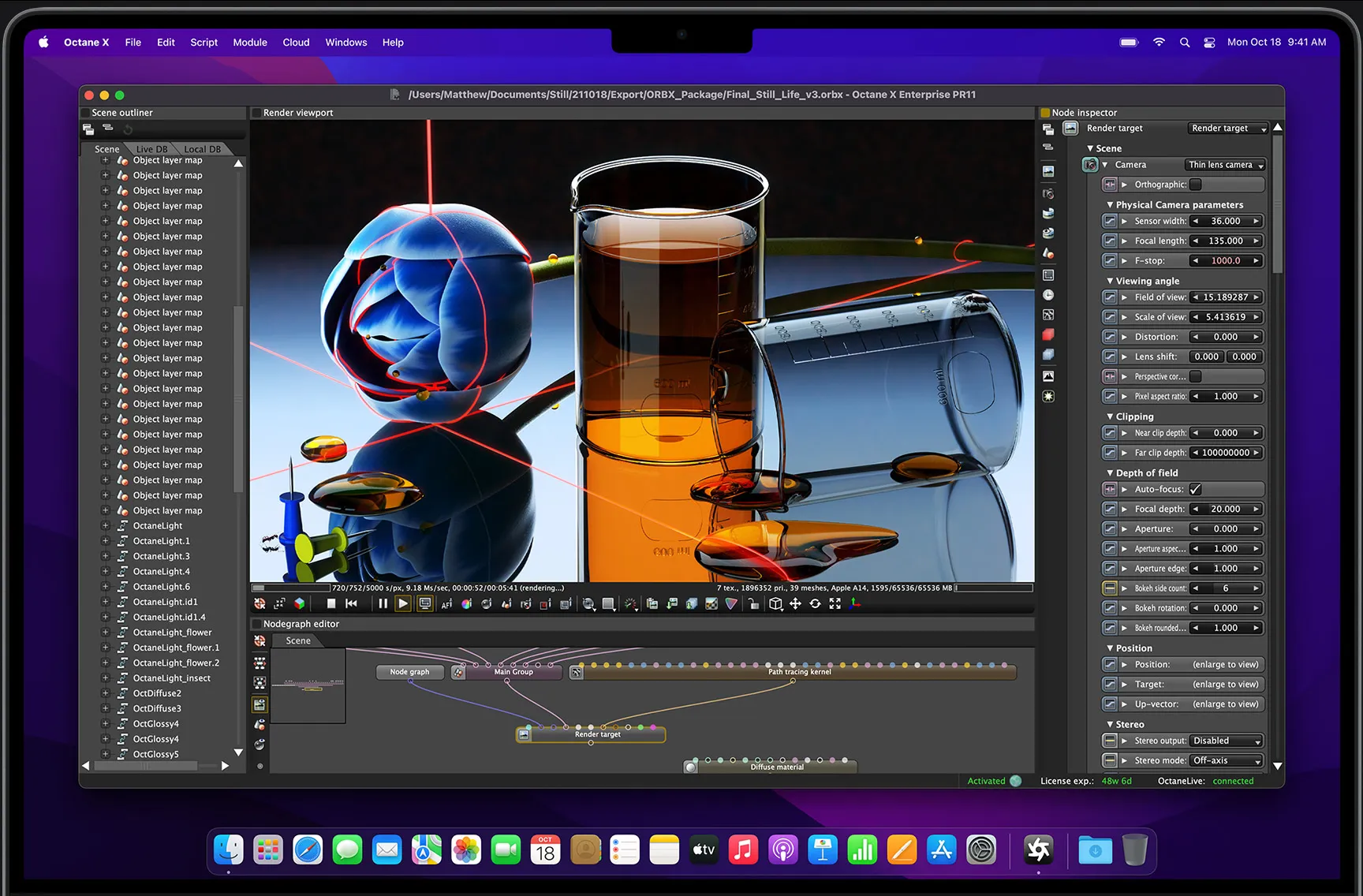Select the auto-arrange nodes icon in Nodegraph editor

259,663
